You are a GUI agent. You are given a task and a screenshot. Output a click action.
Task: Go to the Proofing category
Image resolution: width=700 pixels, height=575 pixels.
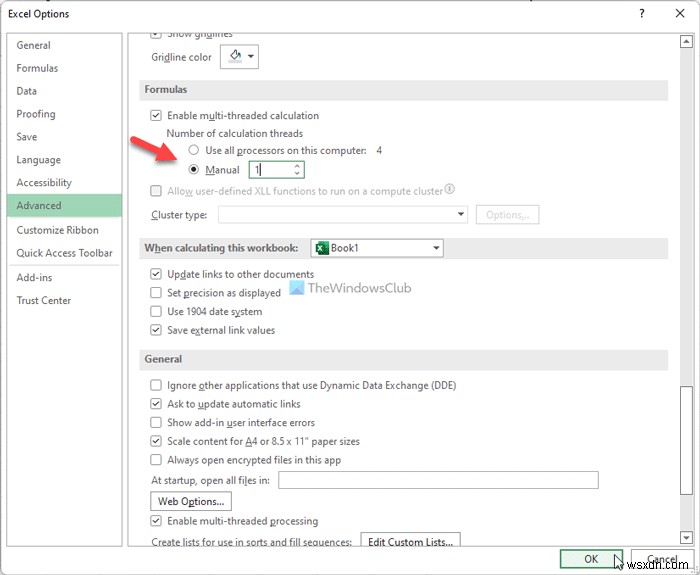64,114
